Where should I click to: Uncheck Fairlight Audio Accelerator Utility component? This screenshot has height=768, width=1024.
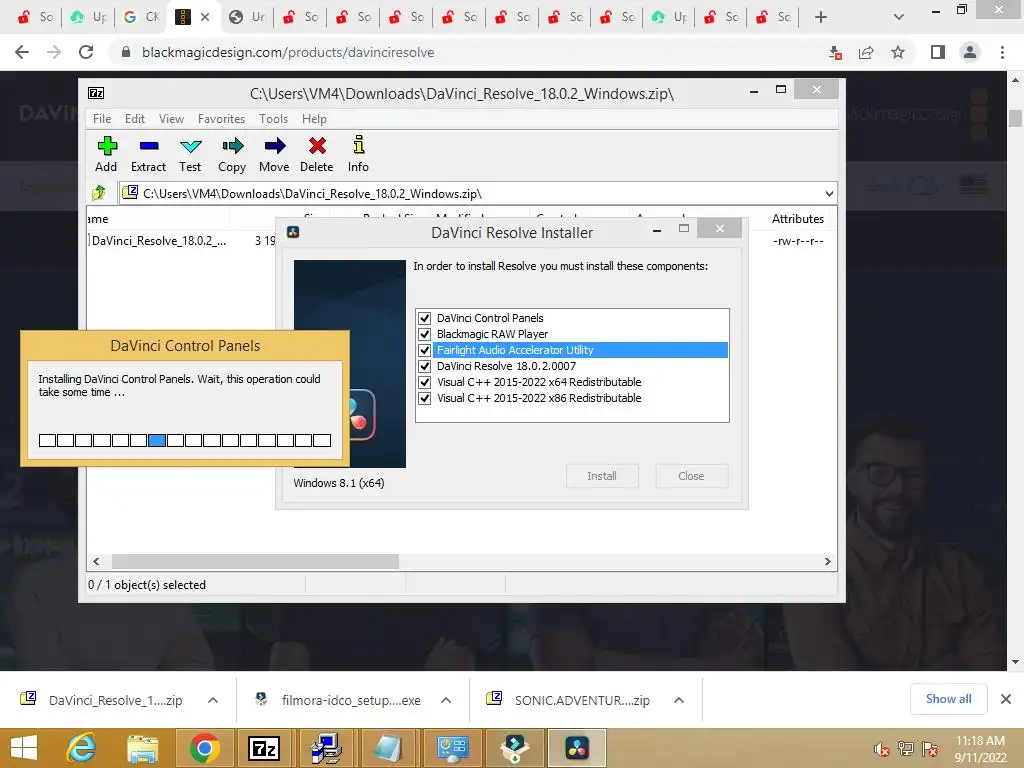(x=424, y=350)
